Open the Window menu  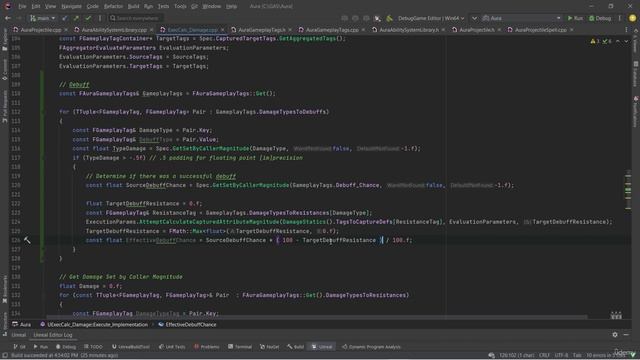coord(211,6)
